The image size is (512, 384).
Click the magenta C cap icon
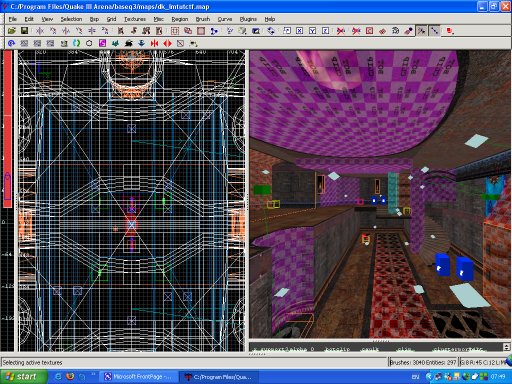102,43
